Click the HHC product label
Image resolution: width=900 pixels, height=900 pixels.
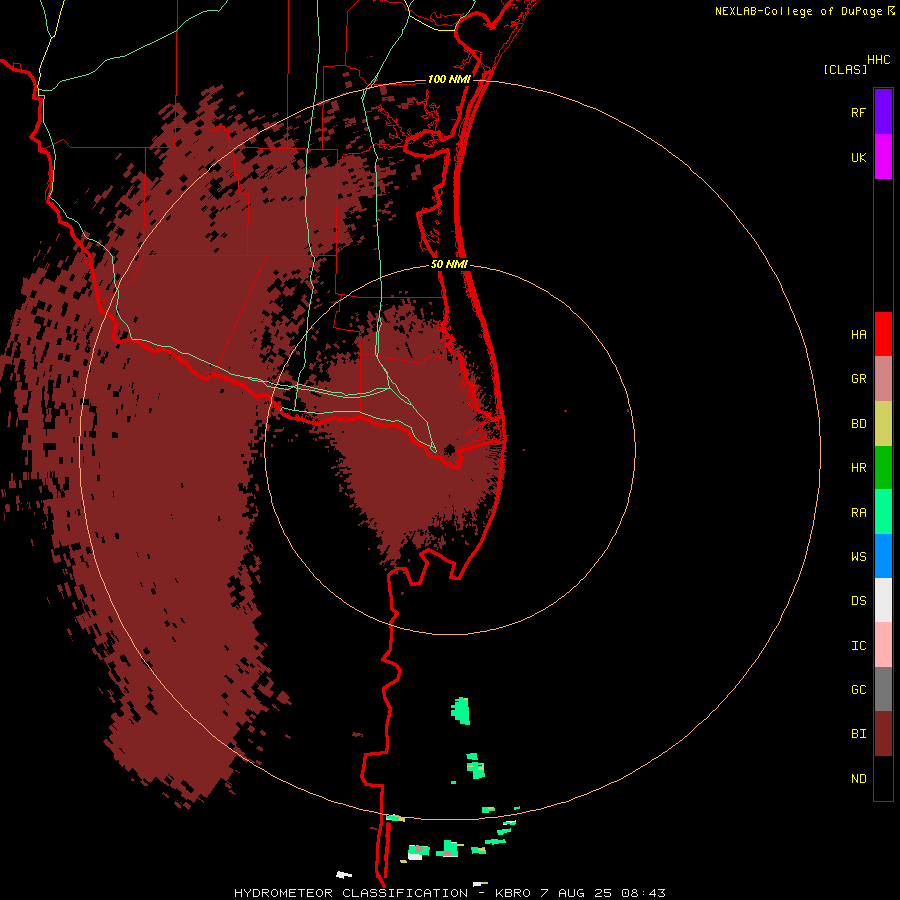click(x=879, y=60)
